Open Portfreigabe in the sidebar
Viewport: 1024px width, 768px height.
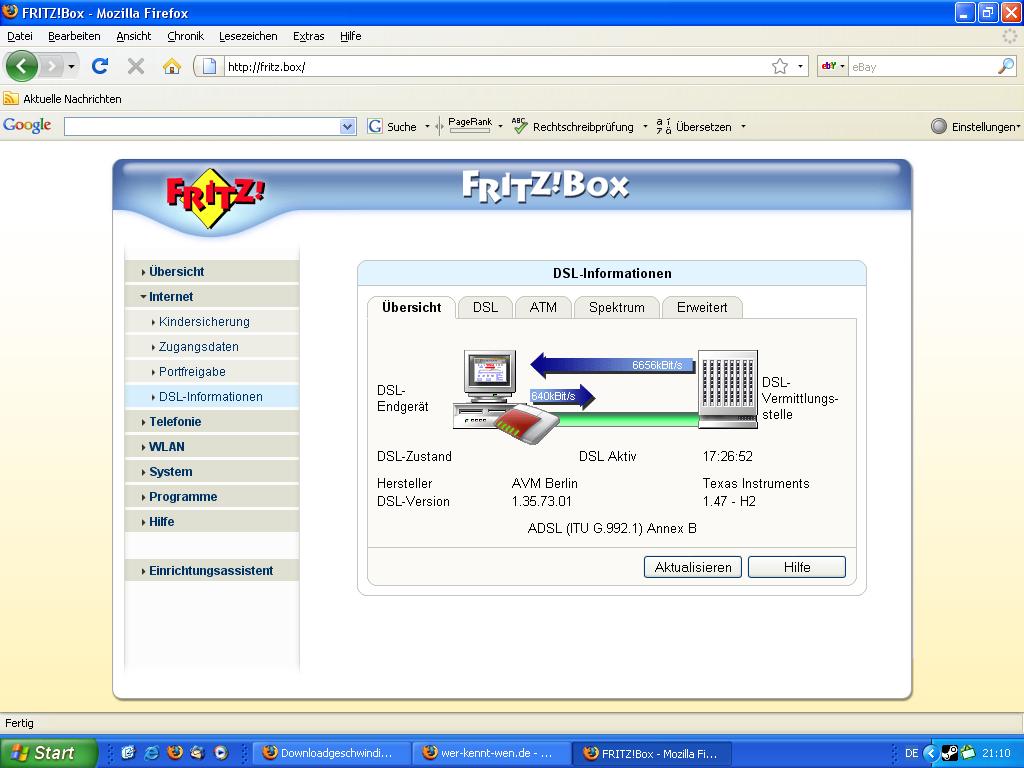pyautogui.click(x=212, y=372)
